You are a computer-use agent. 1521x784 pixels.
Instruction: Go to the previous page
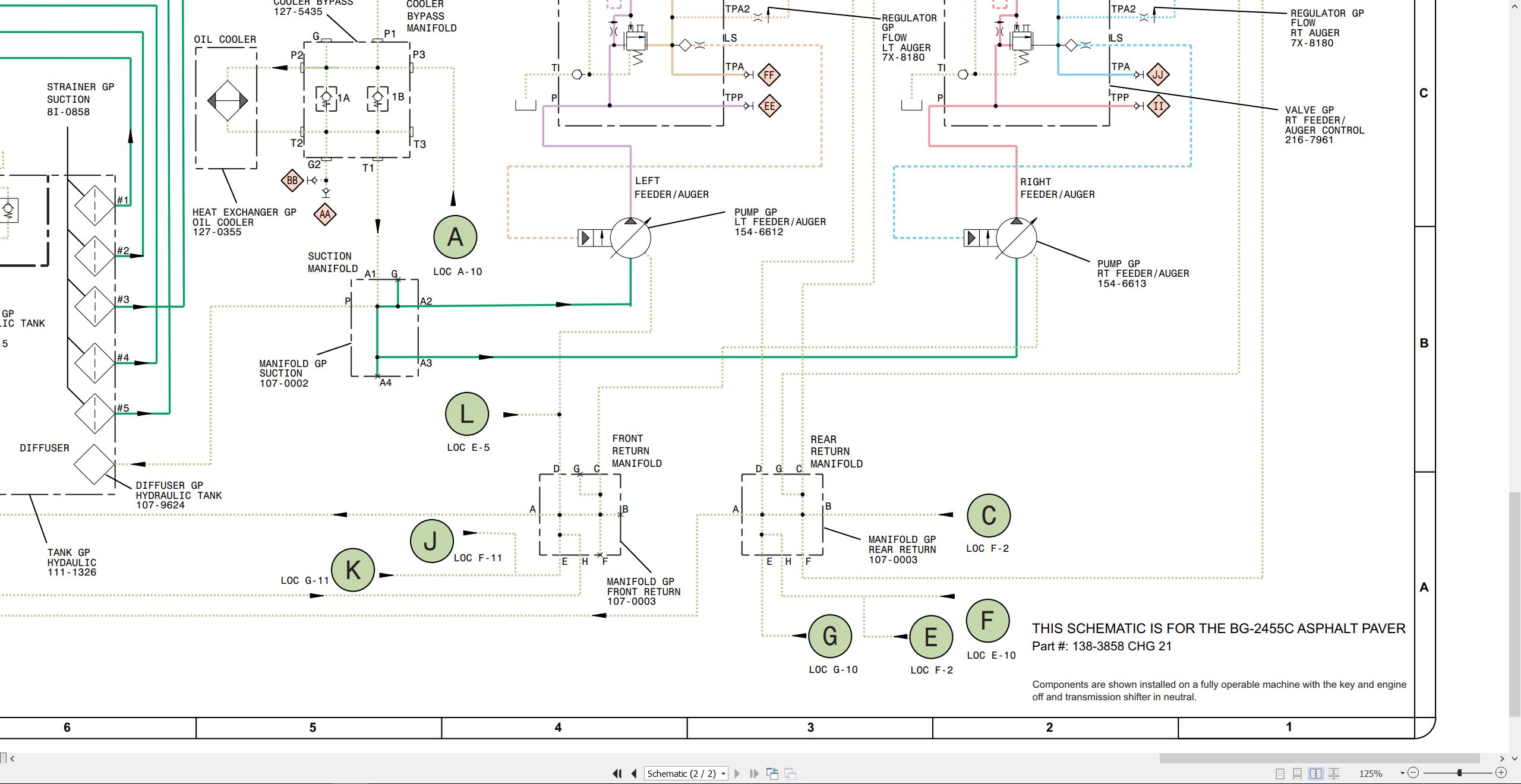[x=634, y=773]
